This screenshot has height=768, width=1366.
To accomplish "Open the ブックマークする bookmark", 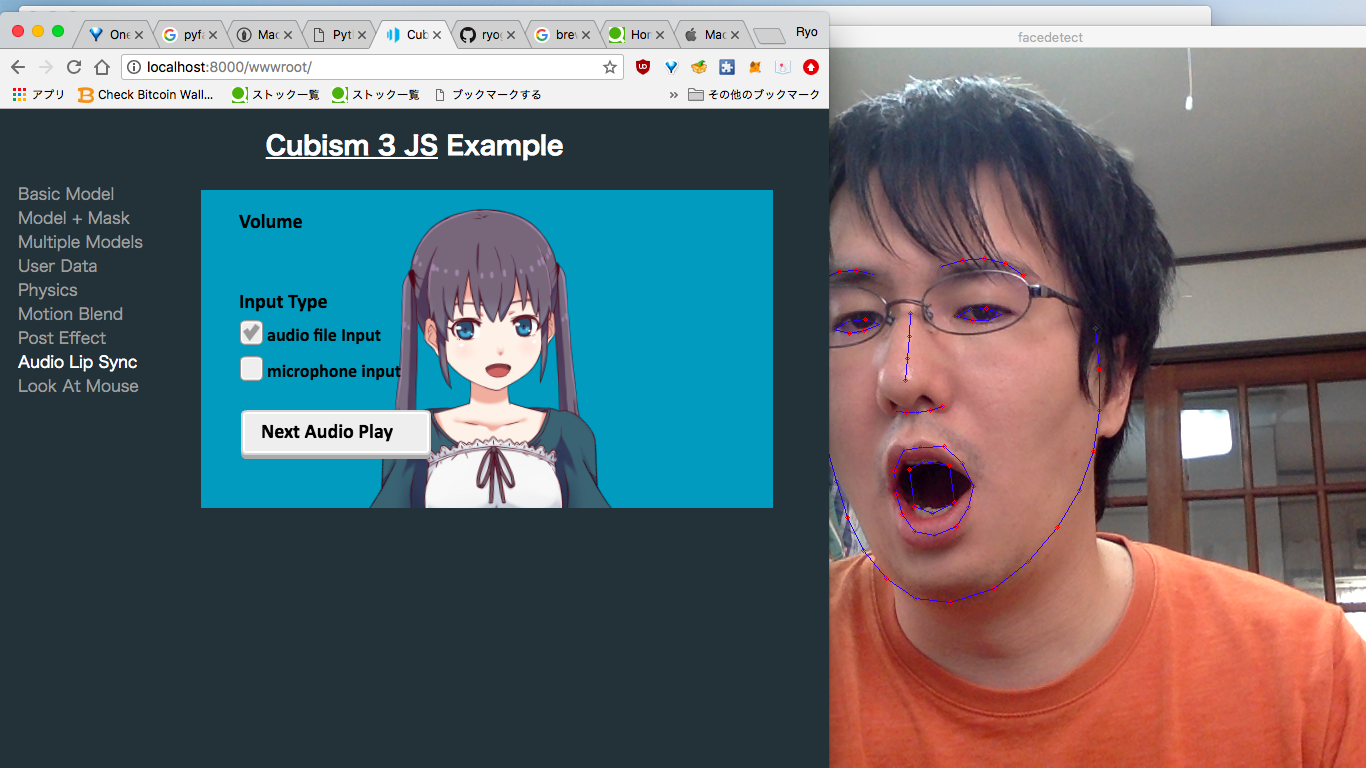I will point(488,95).
